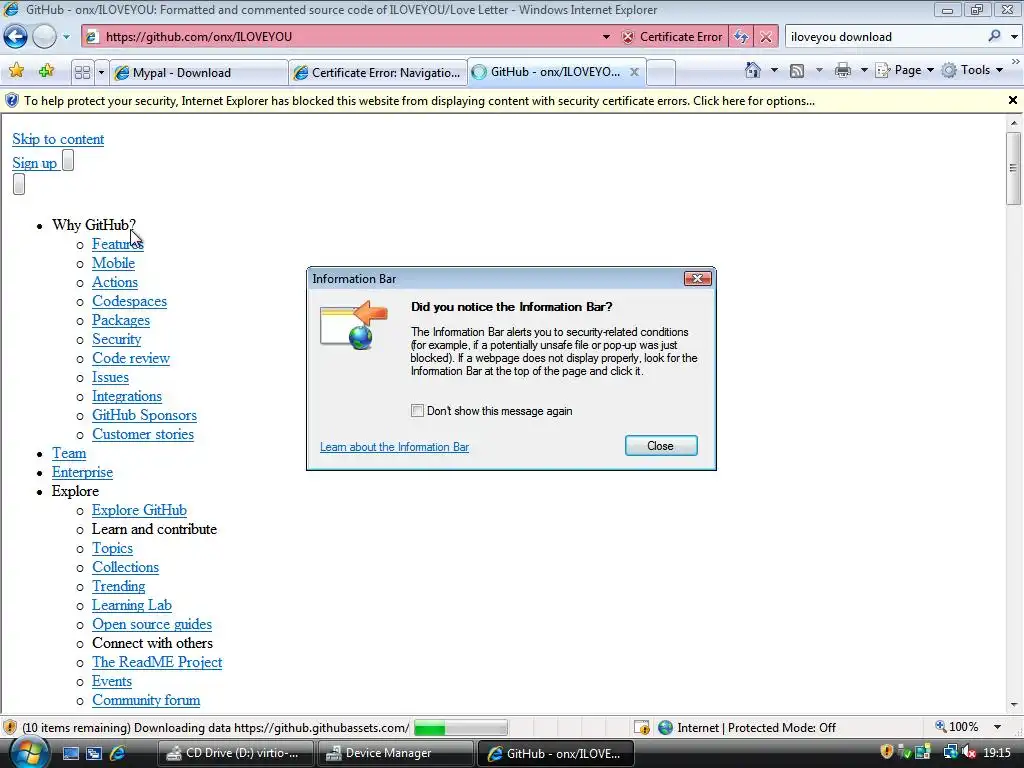
Task: Open the Page menu
Action: point(904,70)
